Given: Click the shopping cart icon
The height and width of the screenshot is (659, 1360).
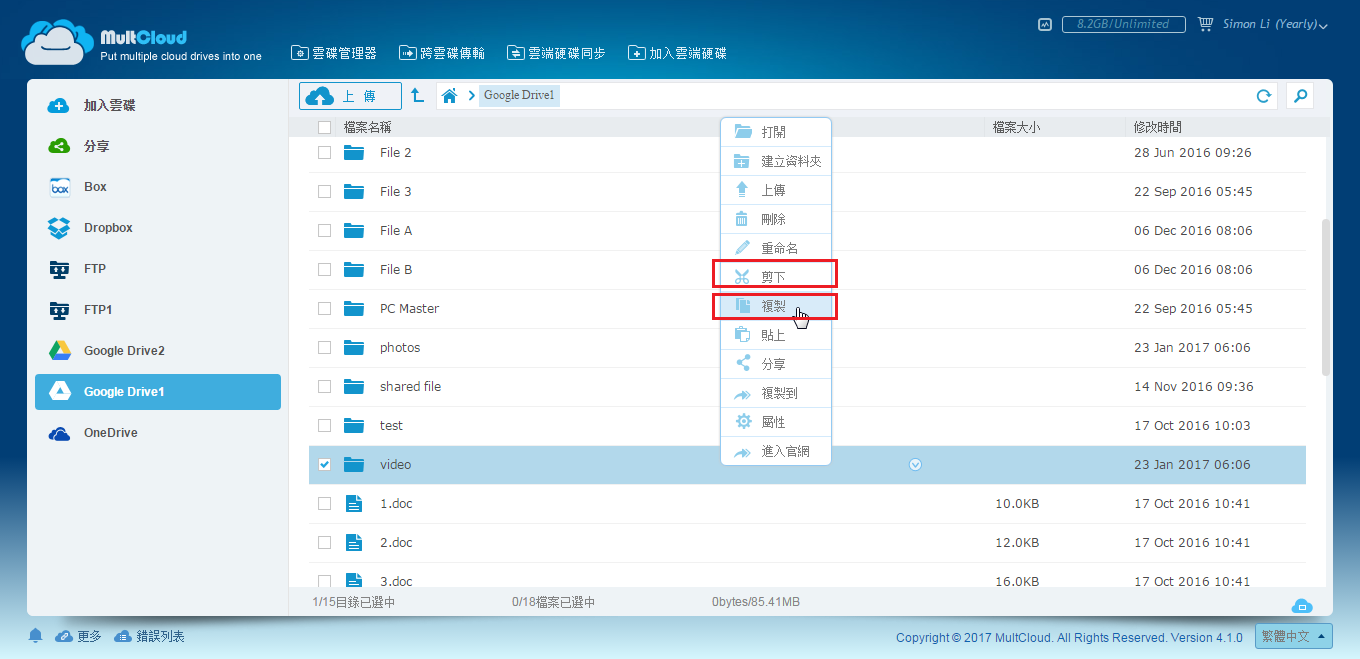Looking at the screenshot, I should pyautogui.click(x=1205, y=24).
